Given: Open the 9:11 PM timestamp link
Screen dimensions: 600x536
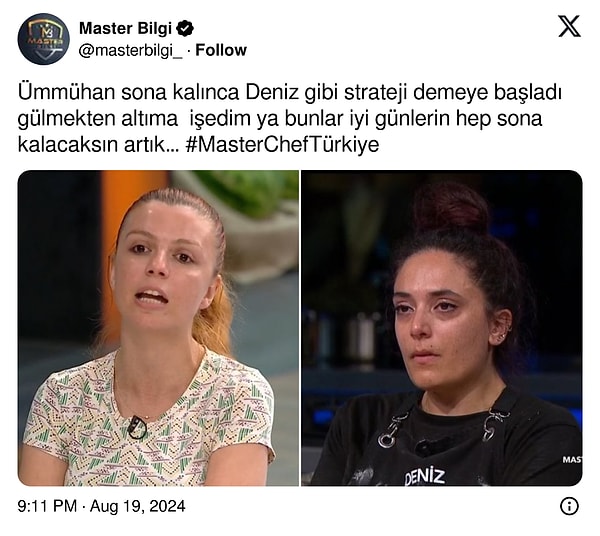Looking at the screenshot, I should (47, 506).
